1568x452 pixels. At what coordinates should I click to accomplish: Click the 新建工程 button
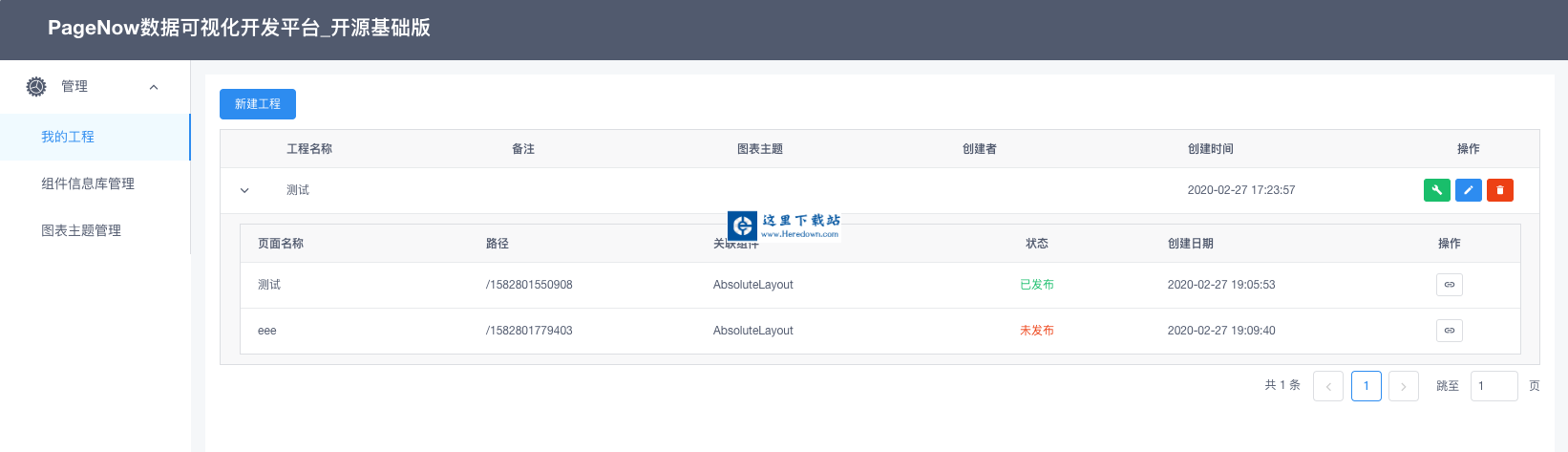click(x=258, y=104)
